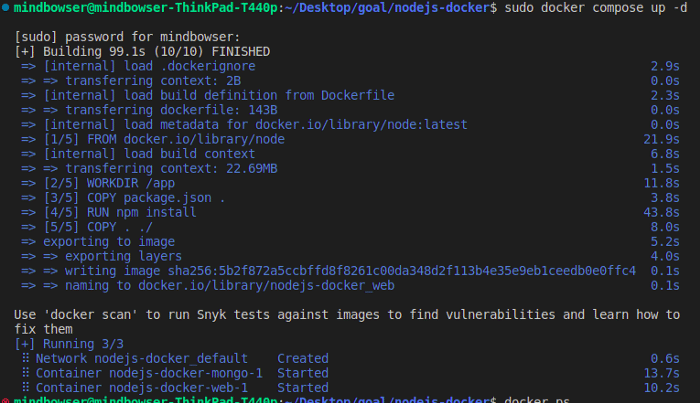The image size is (700, 403).
Task: Click the status marker beside Container nodejs-docker-mongo-1
Action: click(x=24, y=373)
